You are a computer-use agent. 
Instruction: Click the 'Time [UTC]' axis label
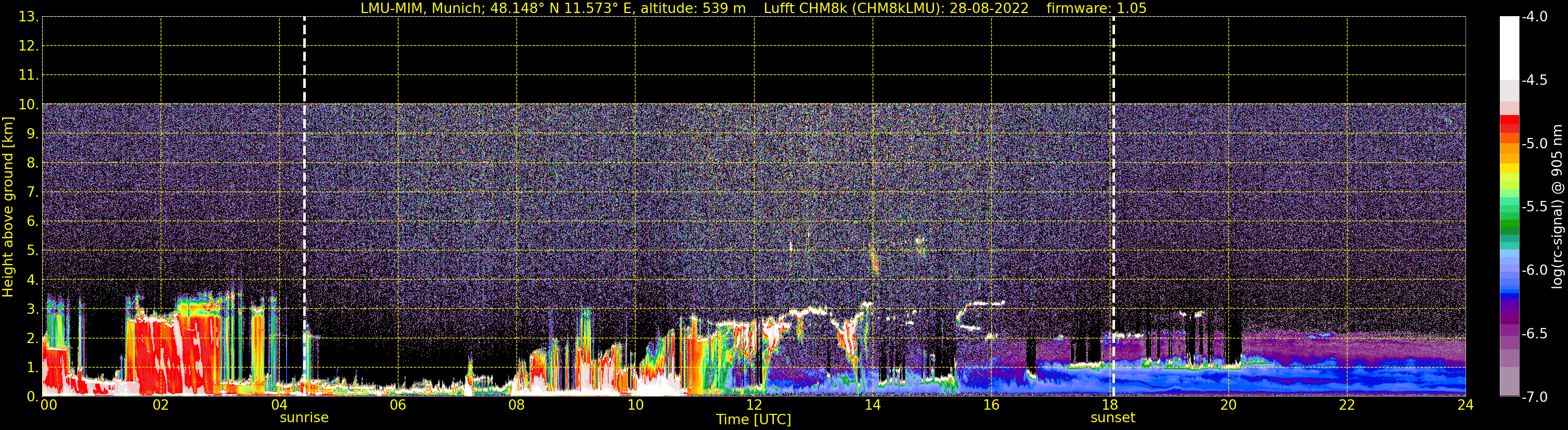point(754,420)
